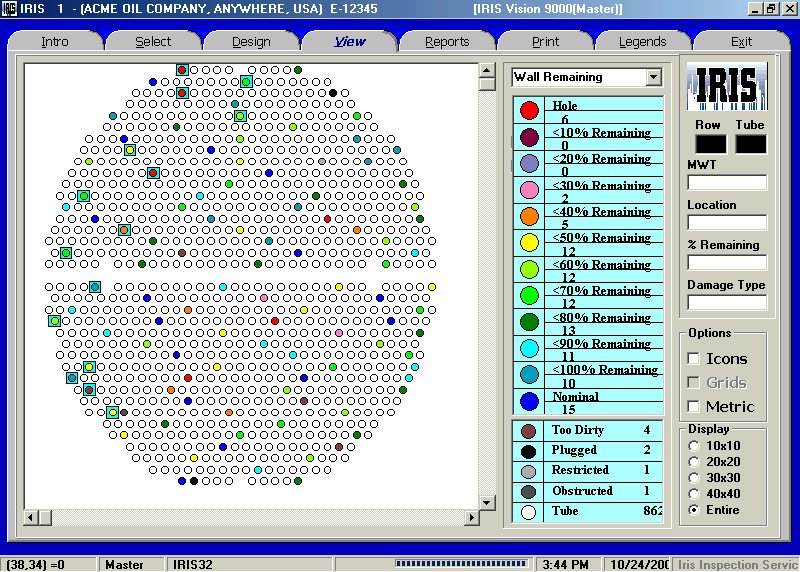Select the 10x10 display option

tap(693, 446)
